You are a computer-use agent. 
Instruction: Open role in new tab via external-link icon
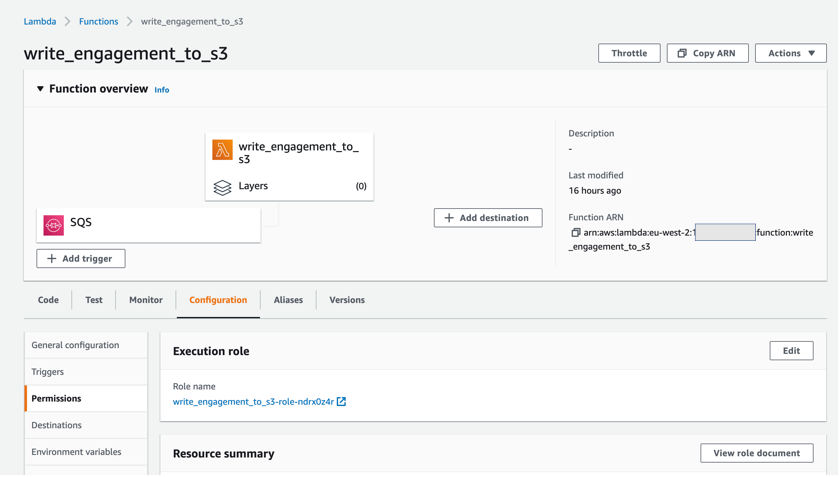point(341,402)
